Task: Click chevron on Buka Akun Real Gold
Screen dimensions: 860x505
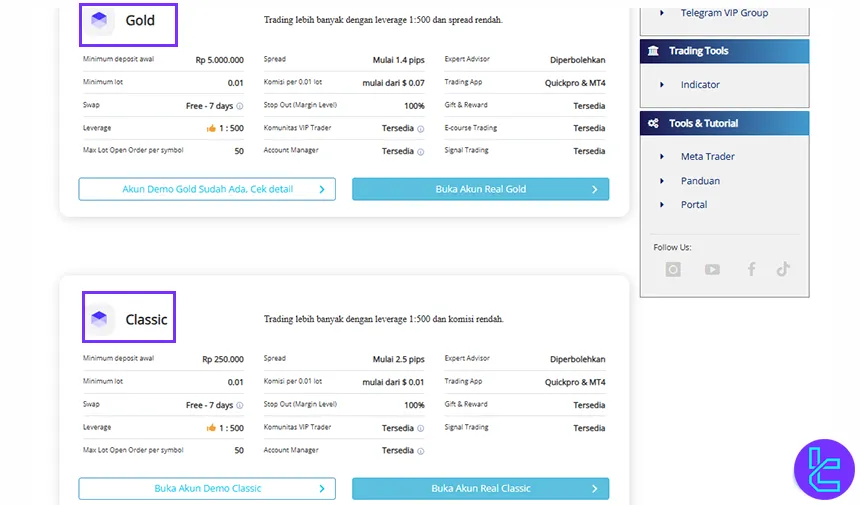Action: click(x=595, y=189)
